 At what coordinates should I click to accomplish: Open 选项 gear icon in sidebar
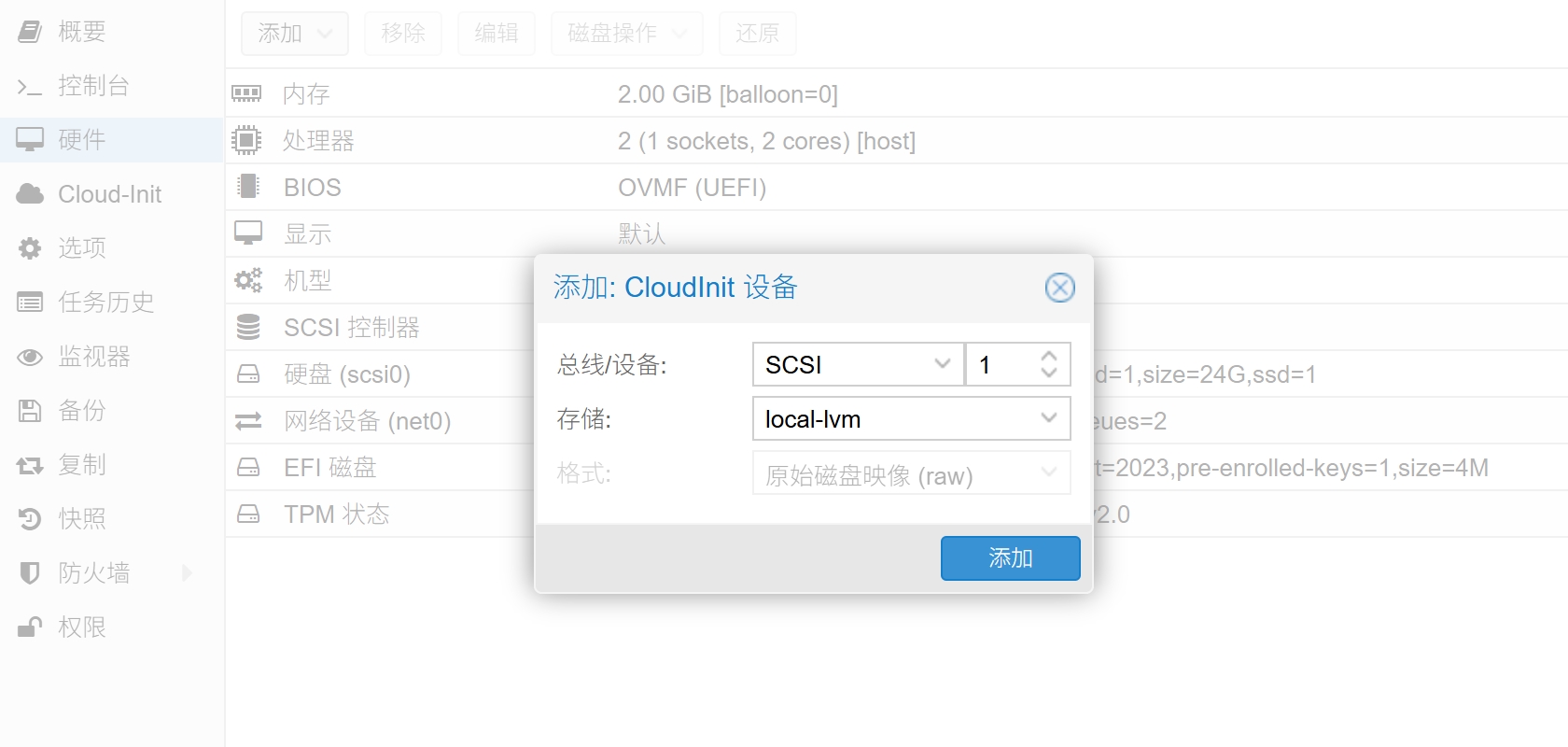pyautogui.click(x=30, y=247)
